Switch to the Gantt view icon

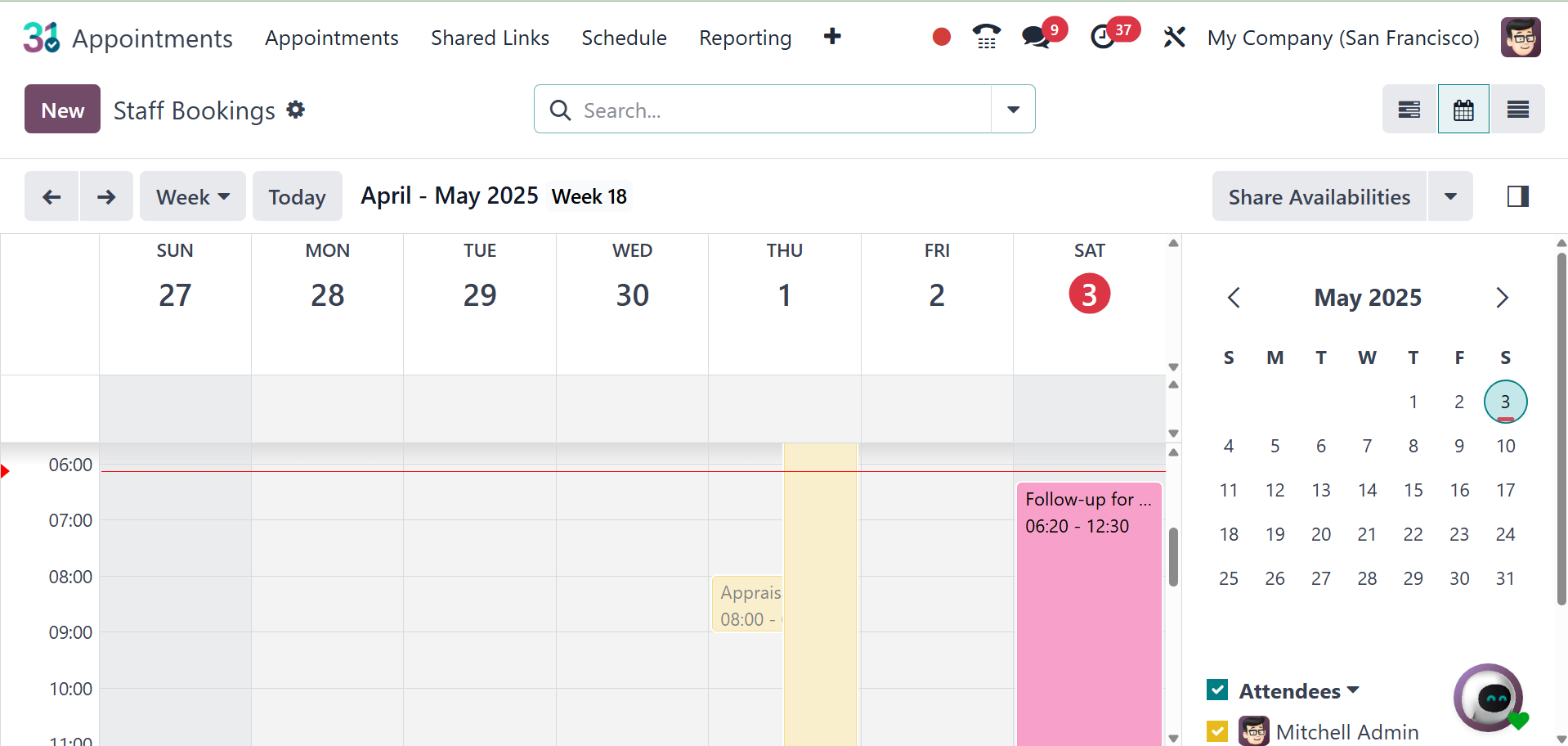(x=1409, y=110)
